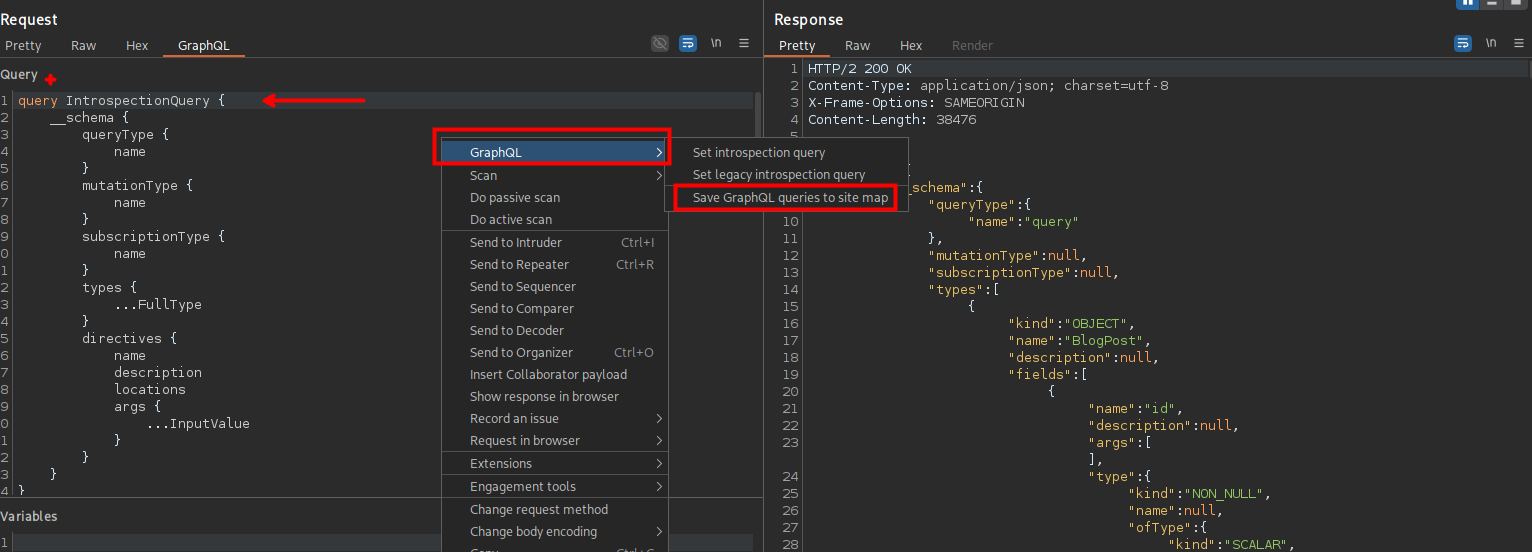Open the Response panel hamburger menu
1532x552 pixels.
(x=1519, y=43)
